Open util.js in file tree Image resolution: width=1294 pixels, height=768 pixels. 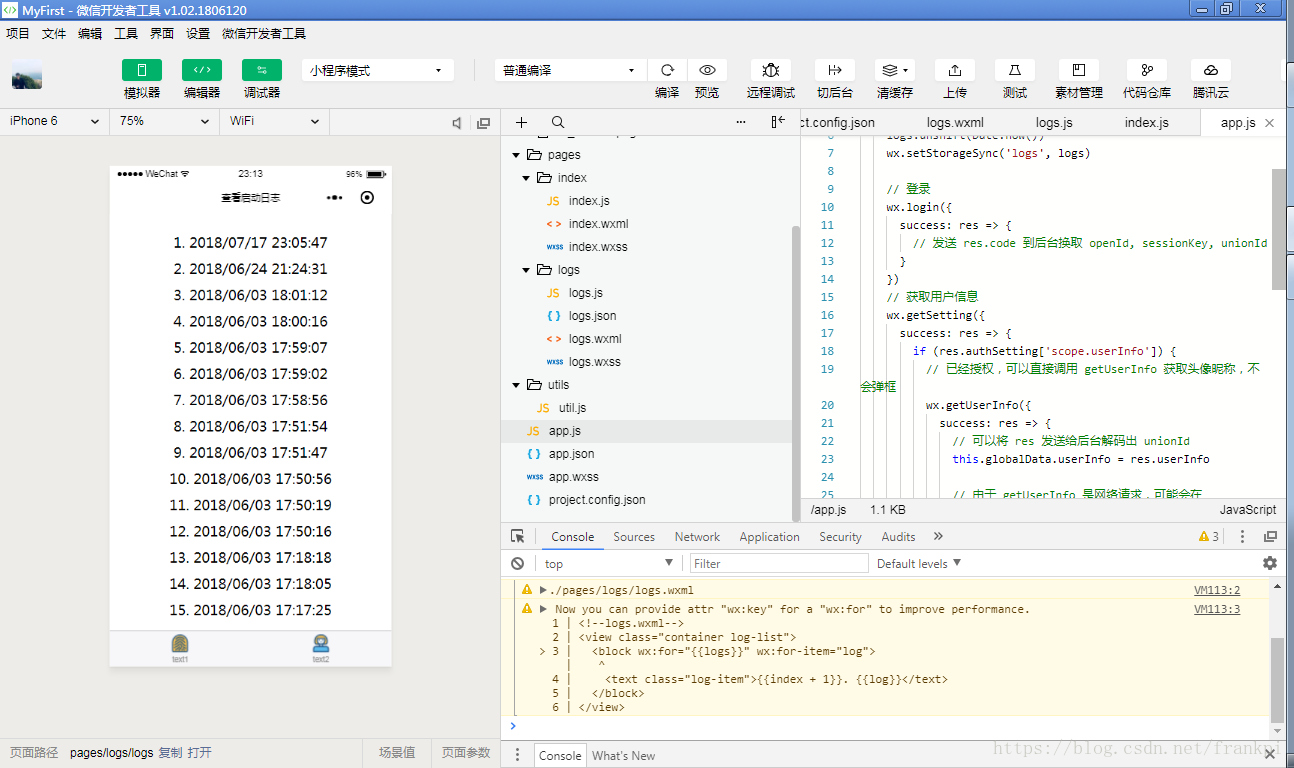pyautogui.click(x=572, y=408)
